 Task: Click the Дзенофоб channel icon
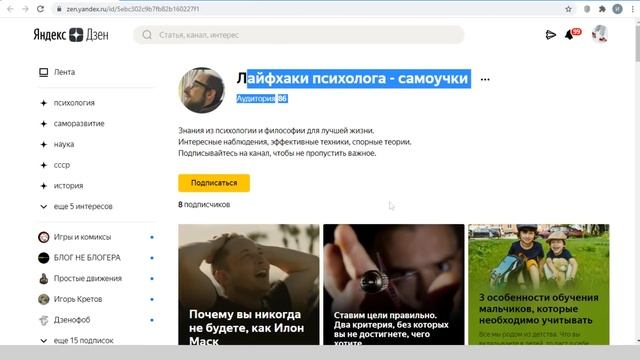pyautogui.click(x=44, y=320)
